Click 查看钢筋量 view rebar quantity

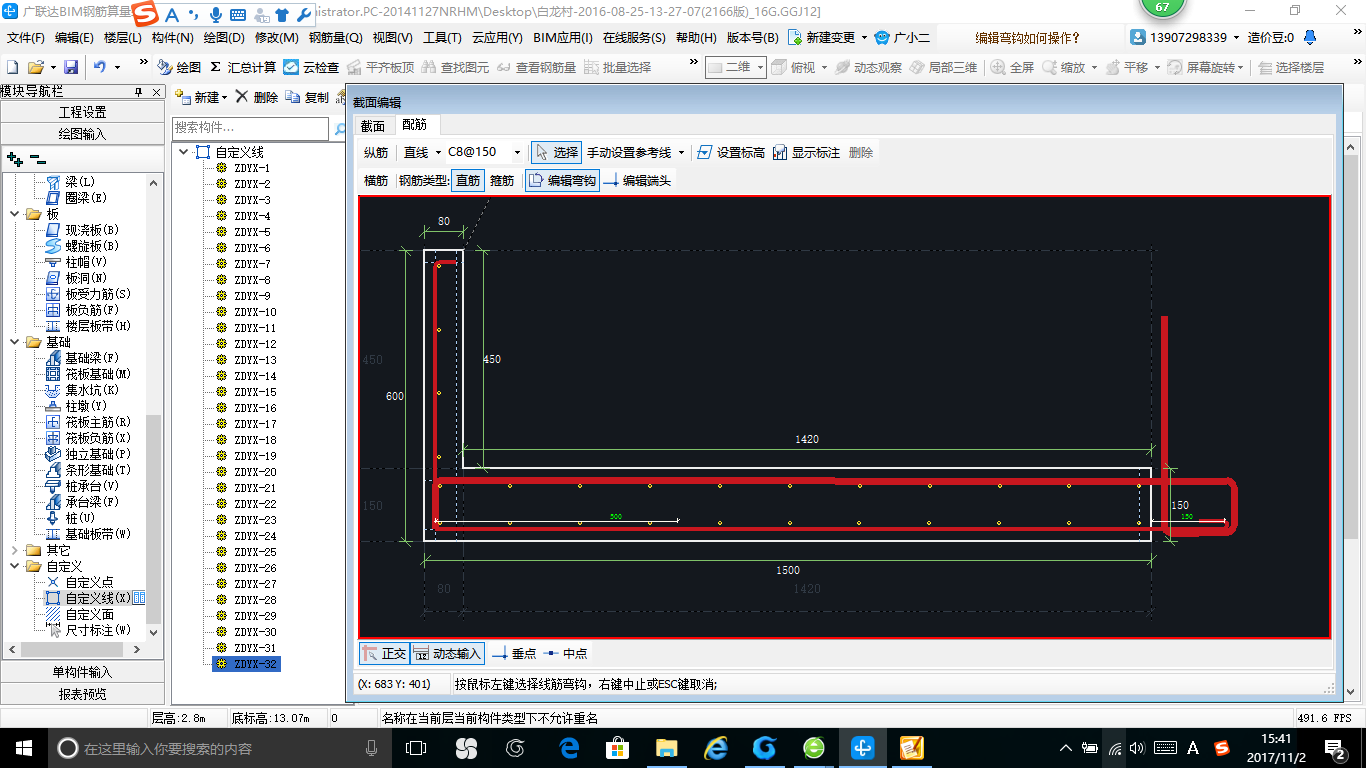(x=536, y=67)
